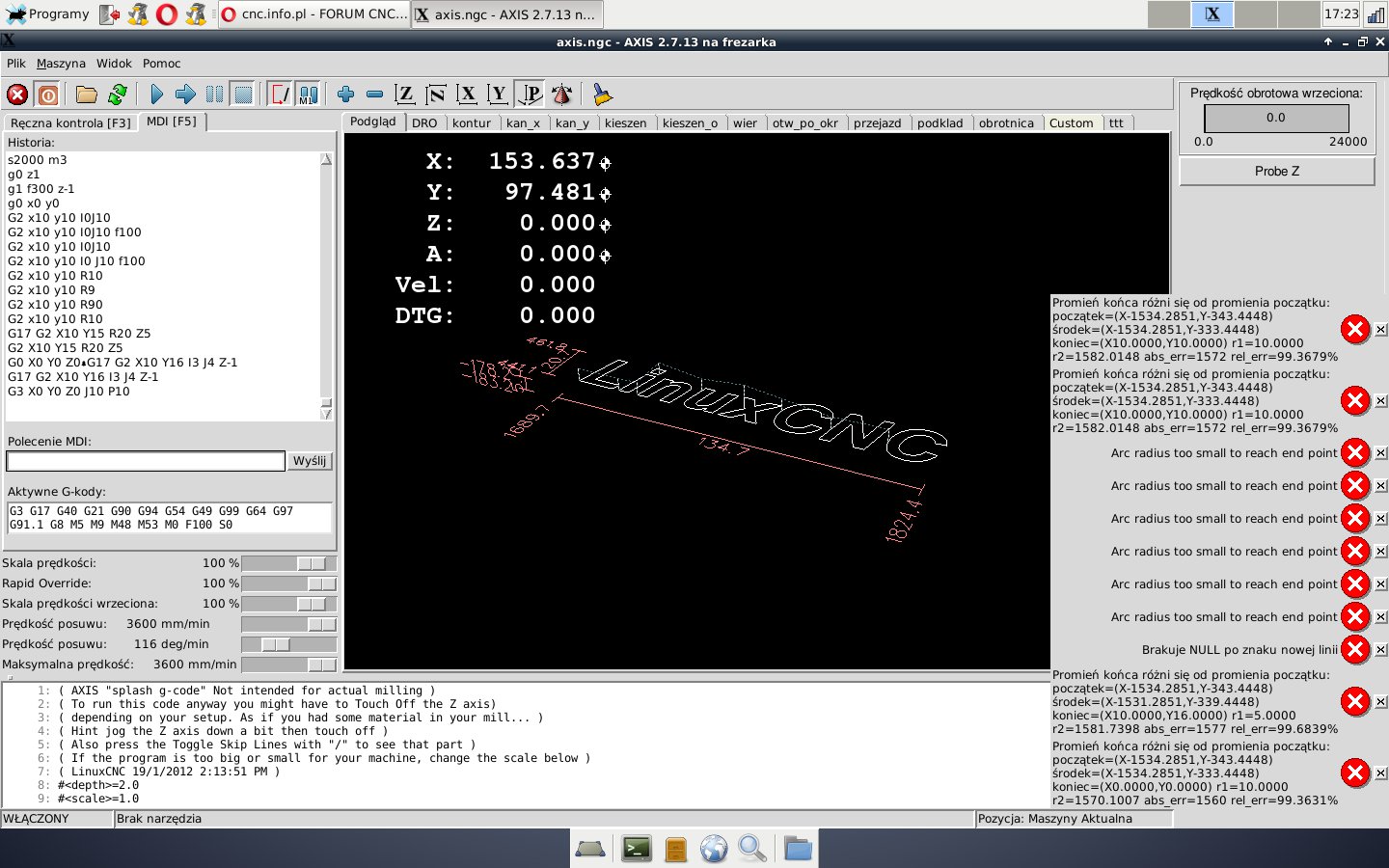Select the Podgląd tab

pos(373,122)
